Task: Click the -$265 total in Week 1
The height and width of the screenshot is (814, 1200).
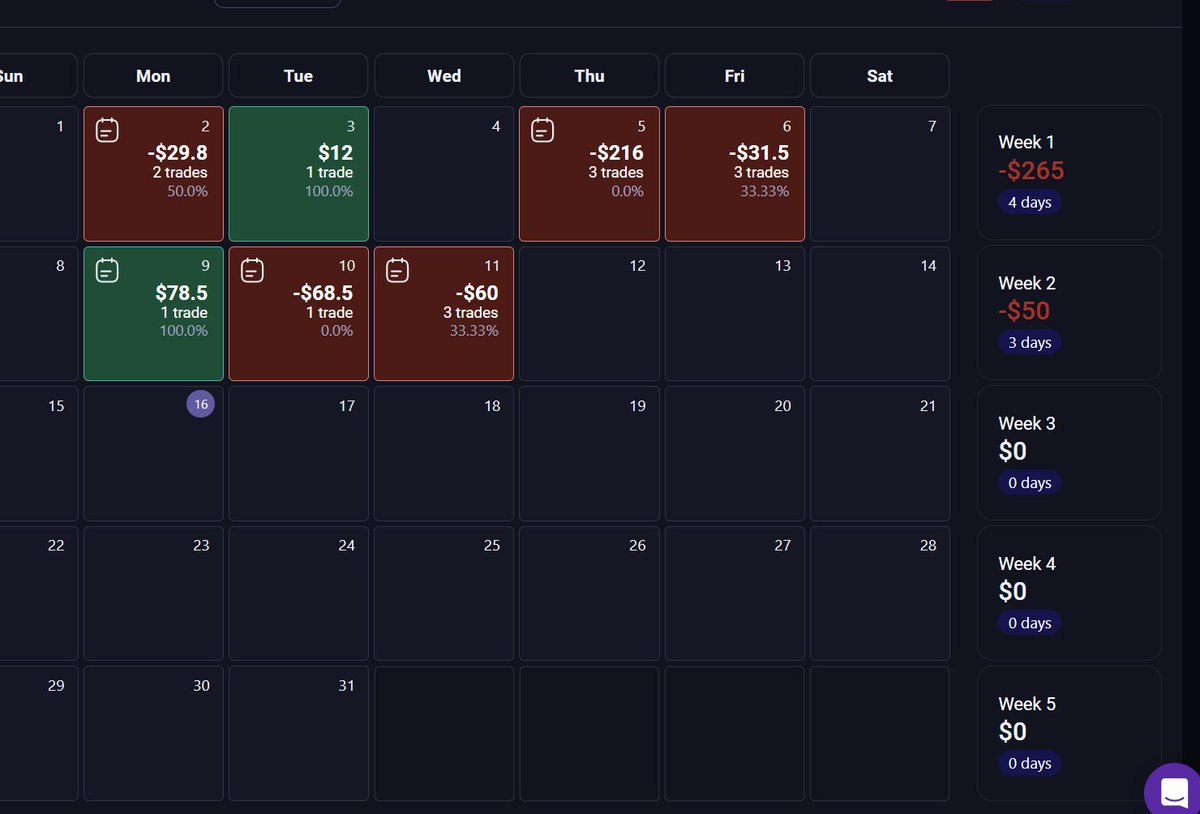Action: (1031, 170)
